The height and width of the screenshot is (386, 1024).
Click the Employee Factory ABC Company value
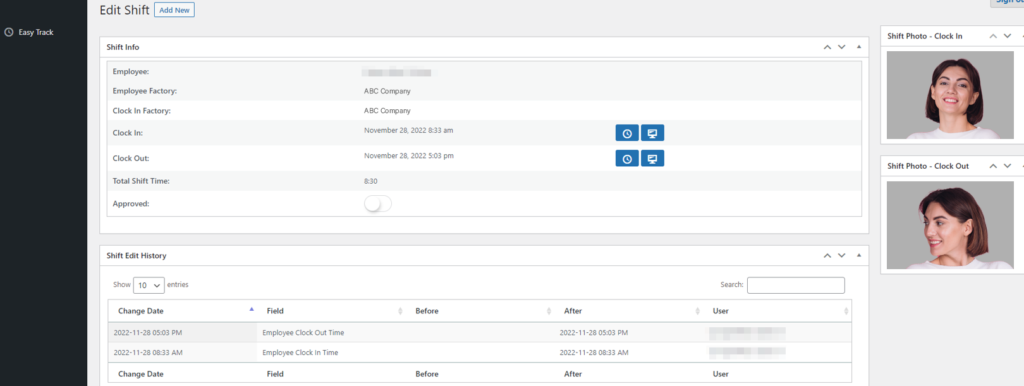pos(387,91)
